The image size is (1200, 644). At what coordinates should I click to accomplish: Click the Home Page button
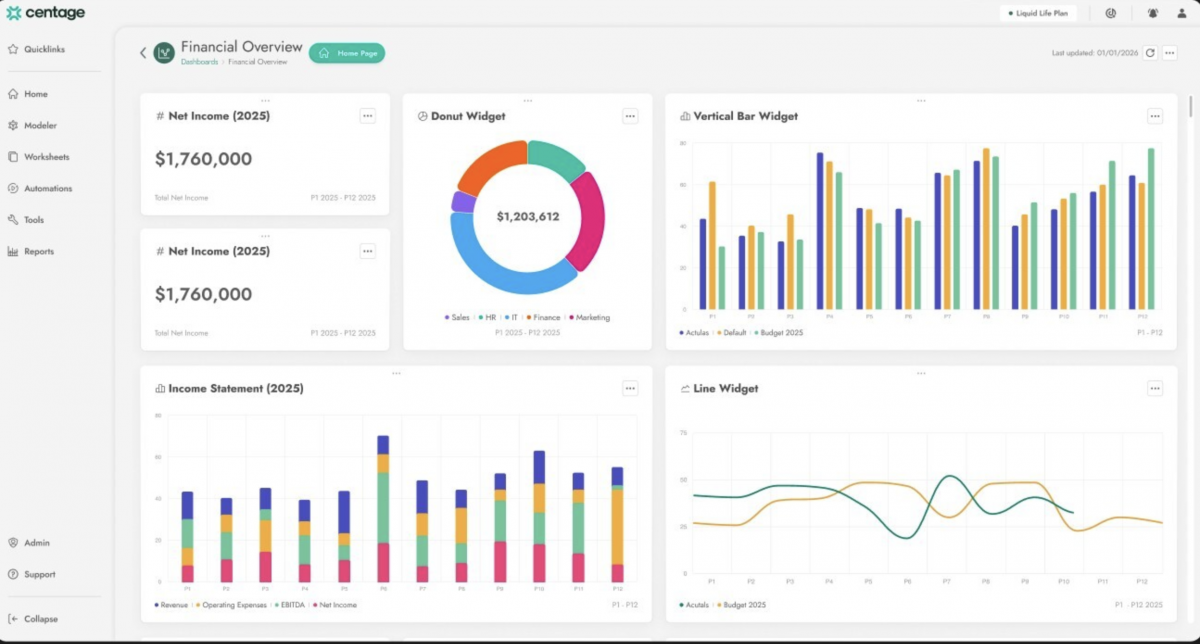(x=347, y=53)
